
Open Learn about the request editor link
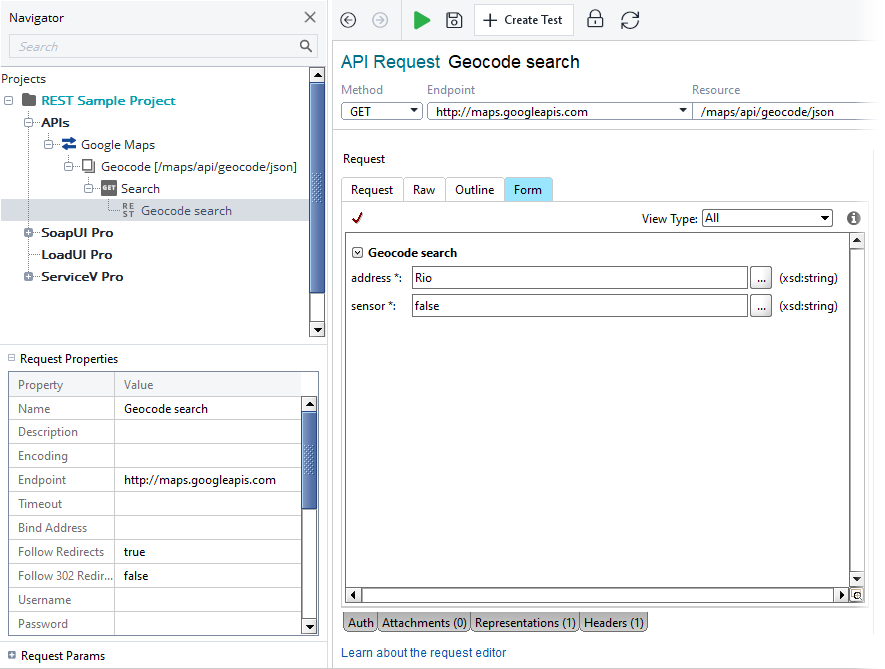point(423,653)
